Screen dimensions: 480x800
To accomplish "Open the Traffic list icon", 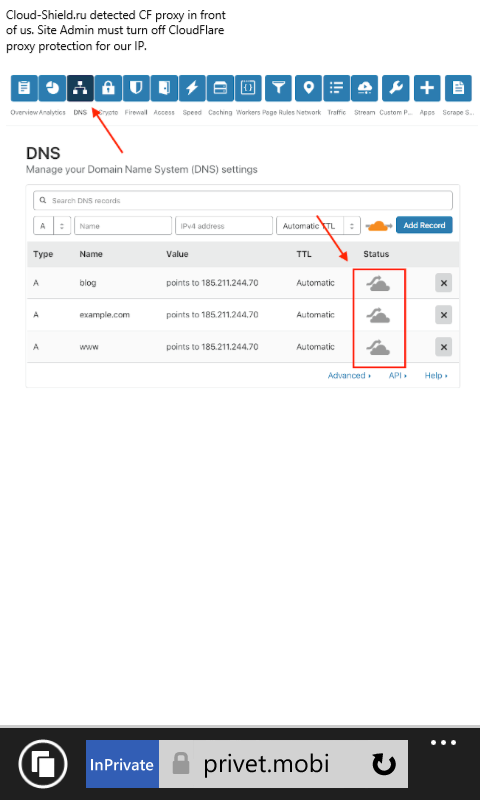I will coord(337,88).
